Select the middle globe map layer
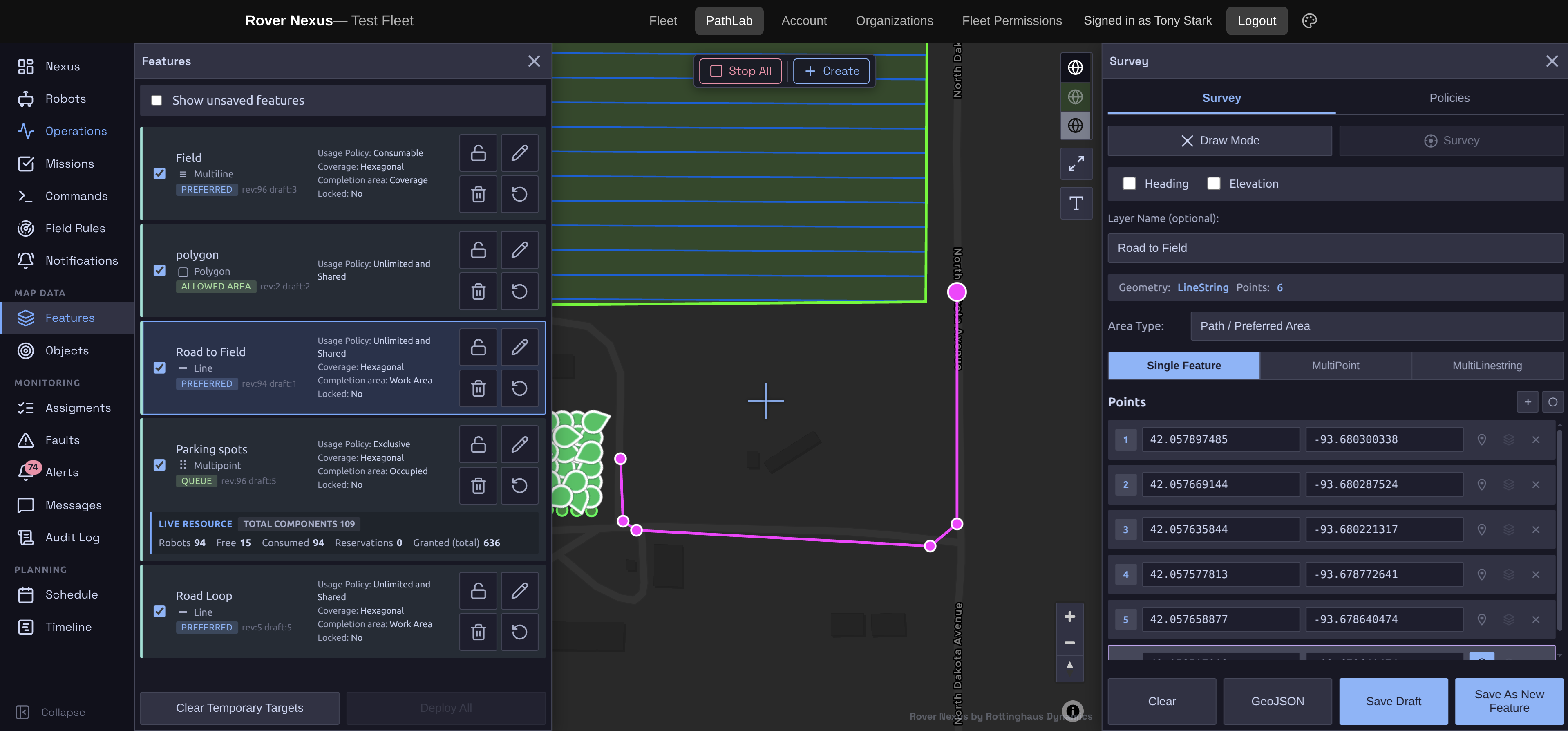Image resolution: width=1568 pixels, height=731 pixels. click(1076, 96)
